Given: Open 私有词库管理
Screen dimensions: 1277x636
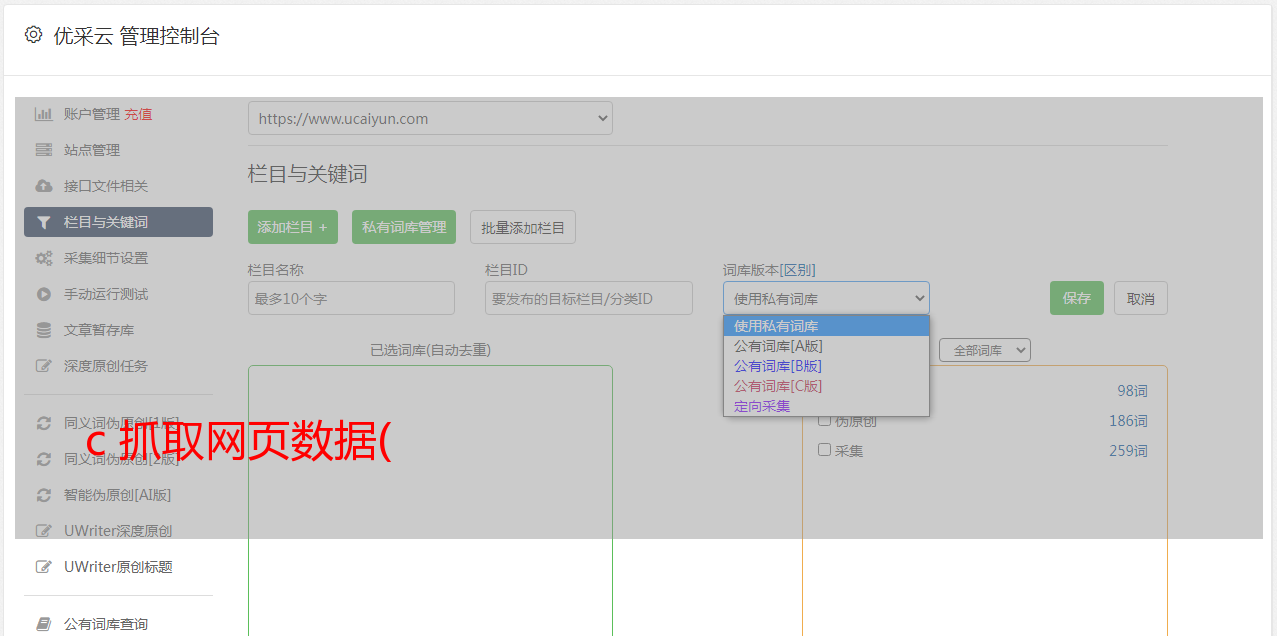Looking at the screenshot, I should tap(404, 227).
